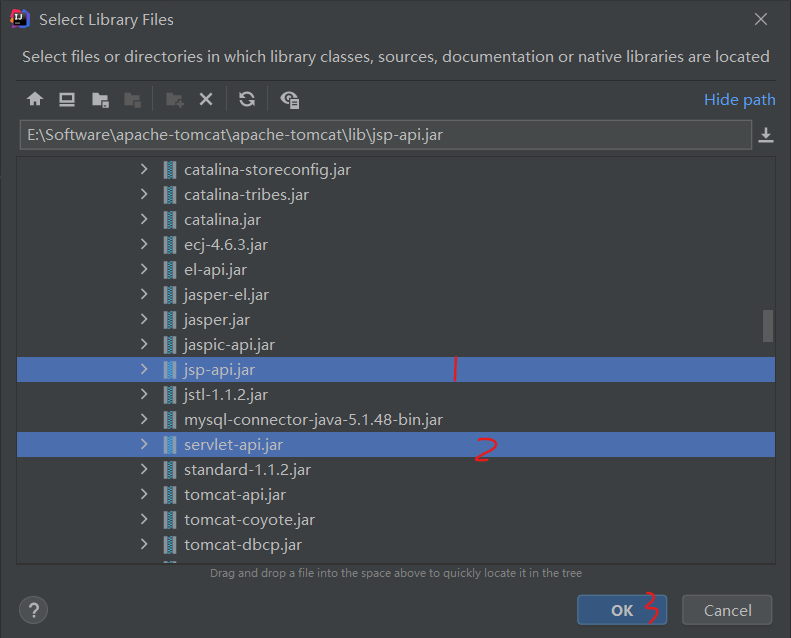Viewport: 791px width, 638px height.
Task: Click the Delete (X) toolbar icon
Action: point(206,99)
